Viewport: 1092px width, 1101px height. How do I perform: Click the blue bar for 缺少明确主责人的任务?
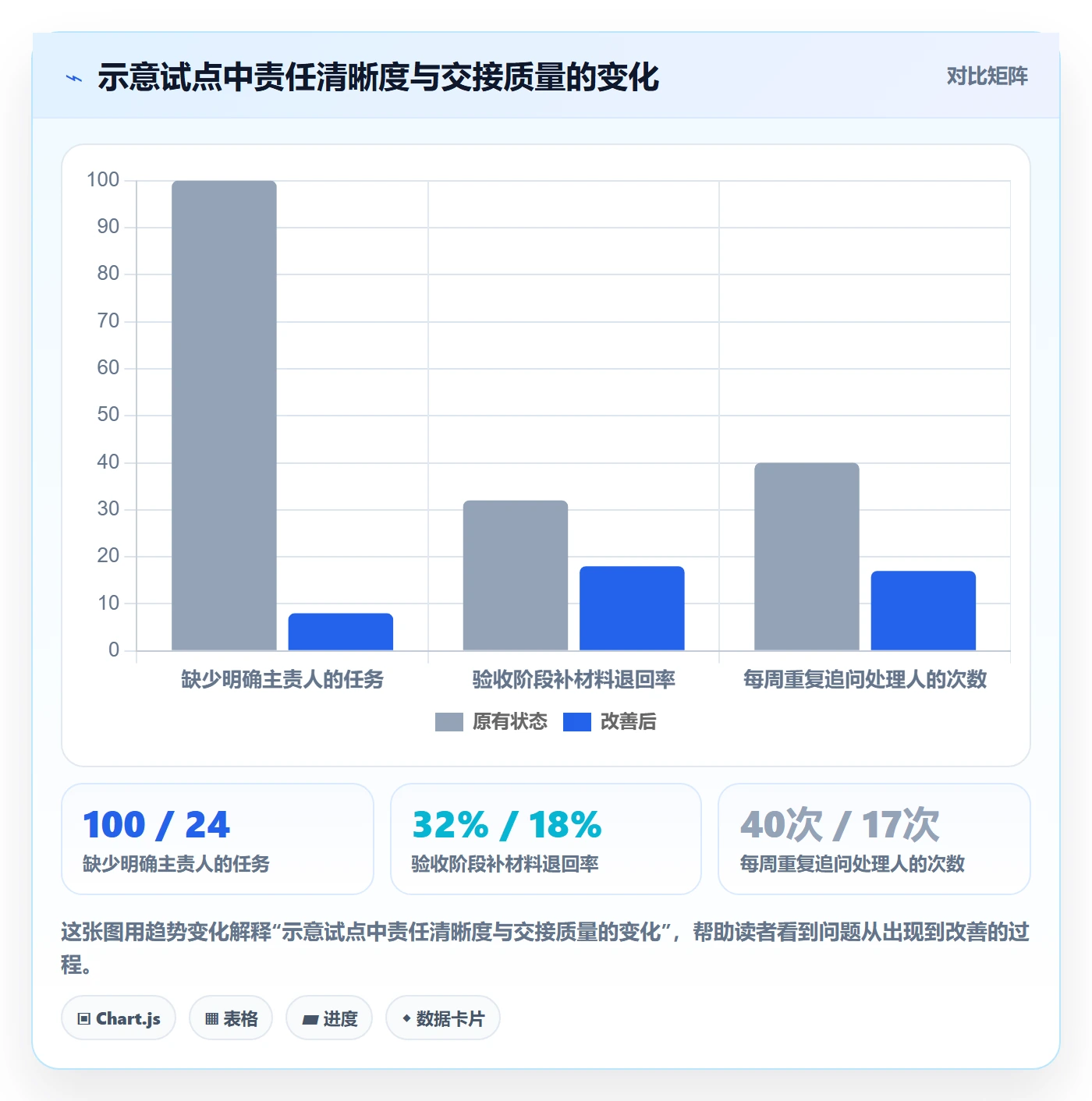point(341,632)
